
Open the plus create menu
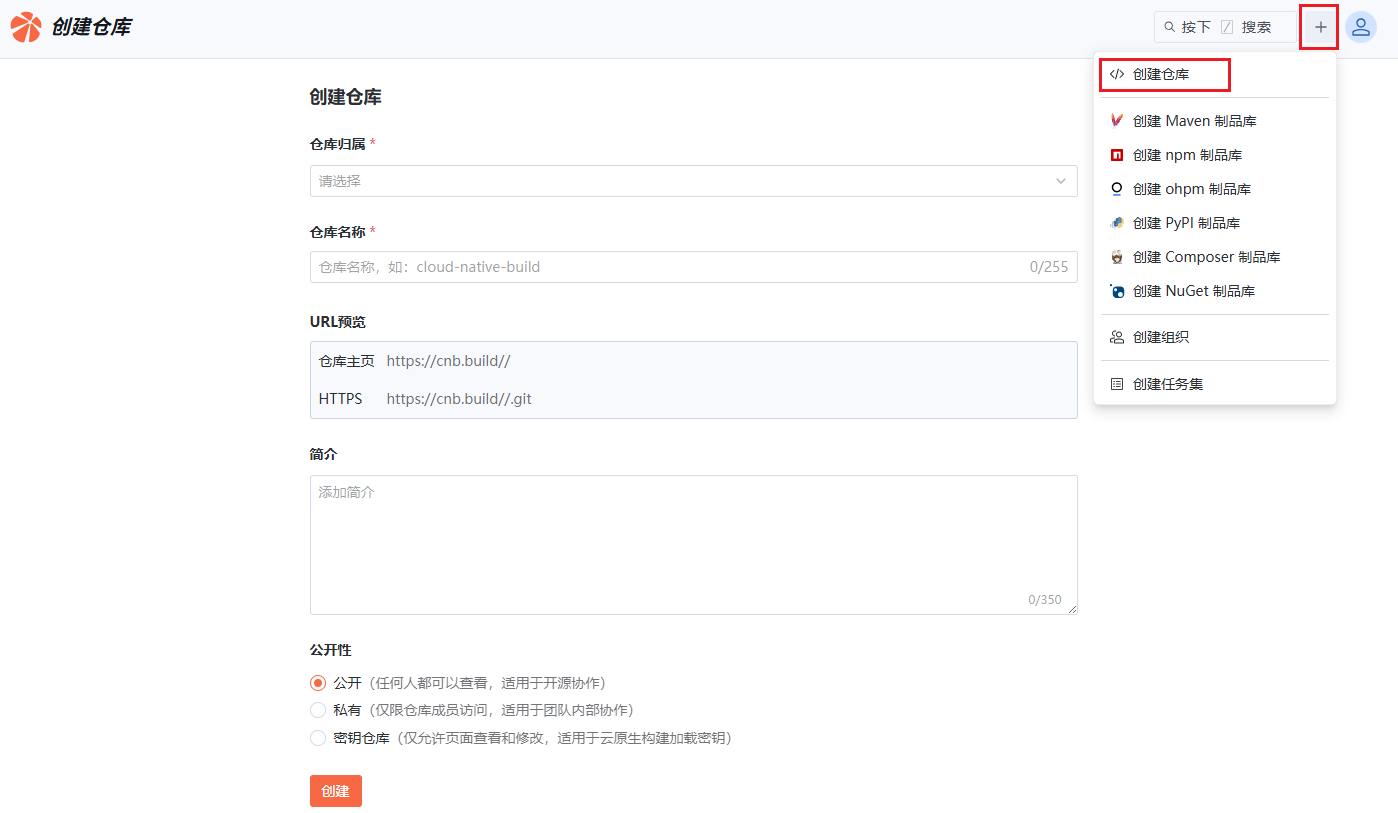point(1320,27)
